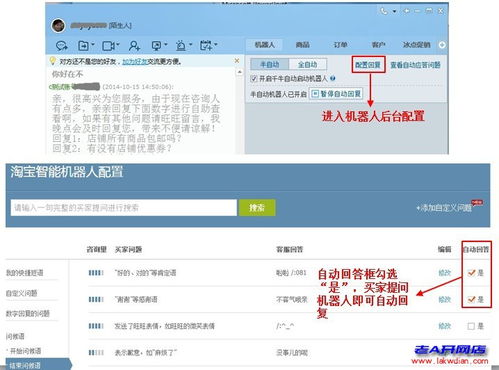Toggle auto-reply checkbox for "谢谢"等感谢语 row
The width and height of the screenshot is (499, 370).
point(471,299)
